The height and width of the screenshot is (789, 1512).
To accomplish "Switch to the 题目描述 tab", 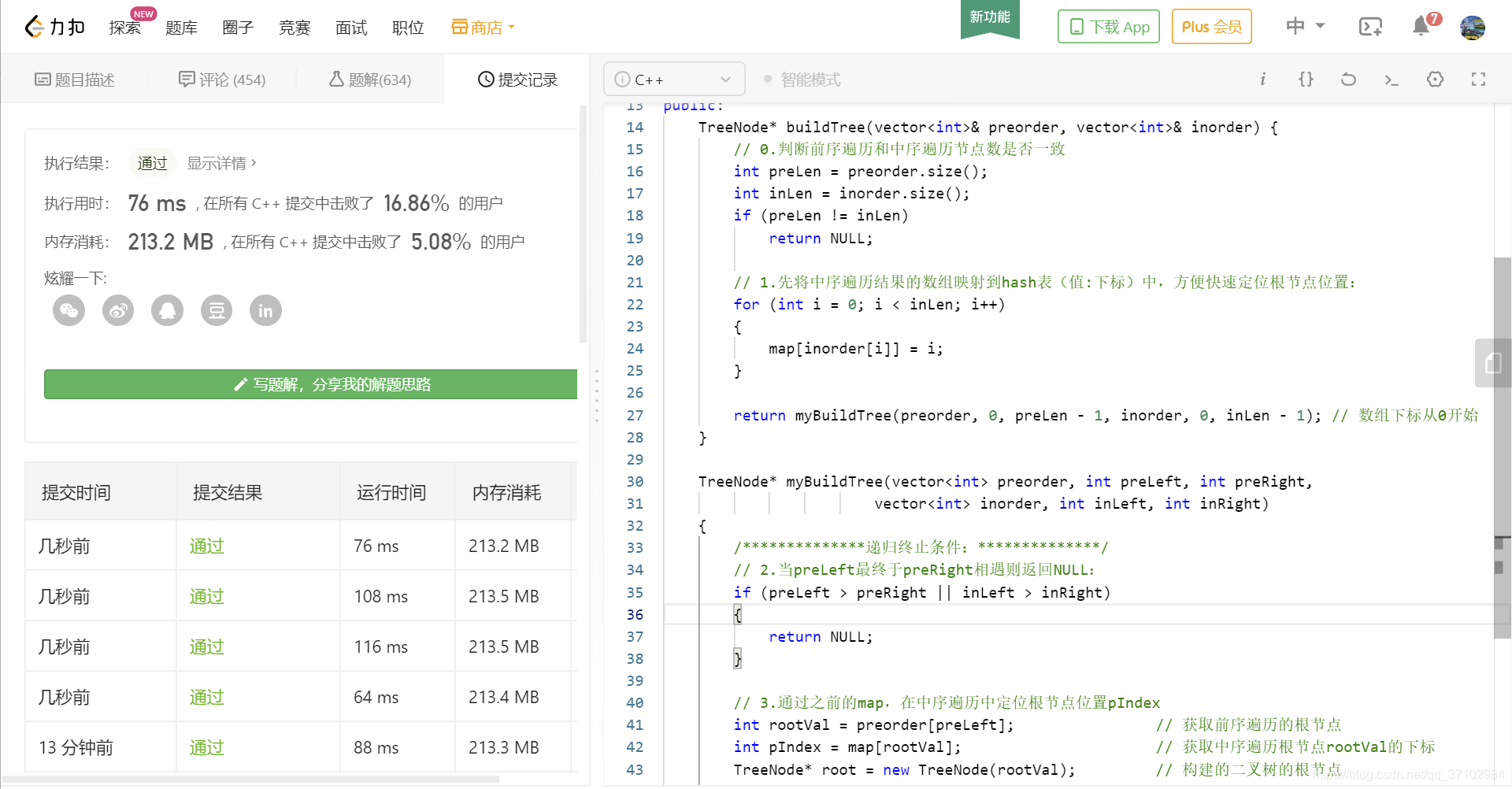I will pyautogui.click(x=75, y=79).
